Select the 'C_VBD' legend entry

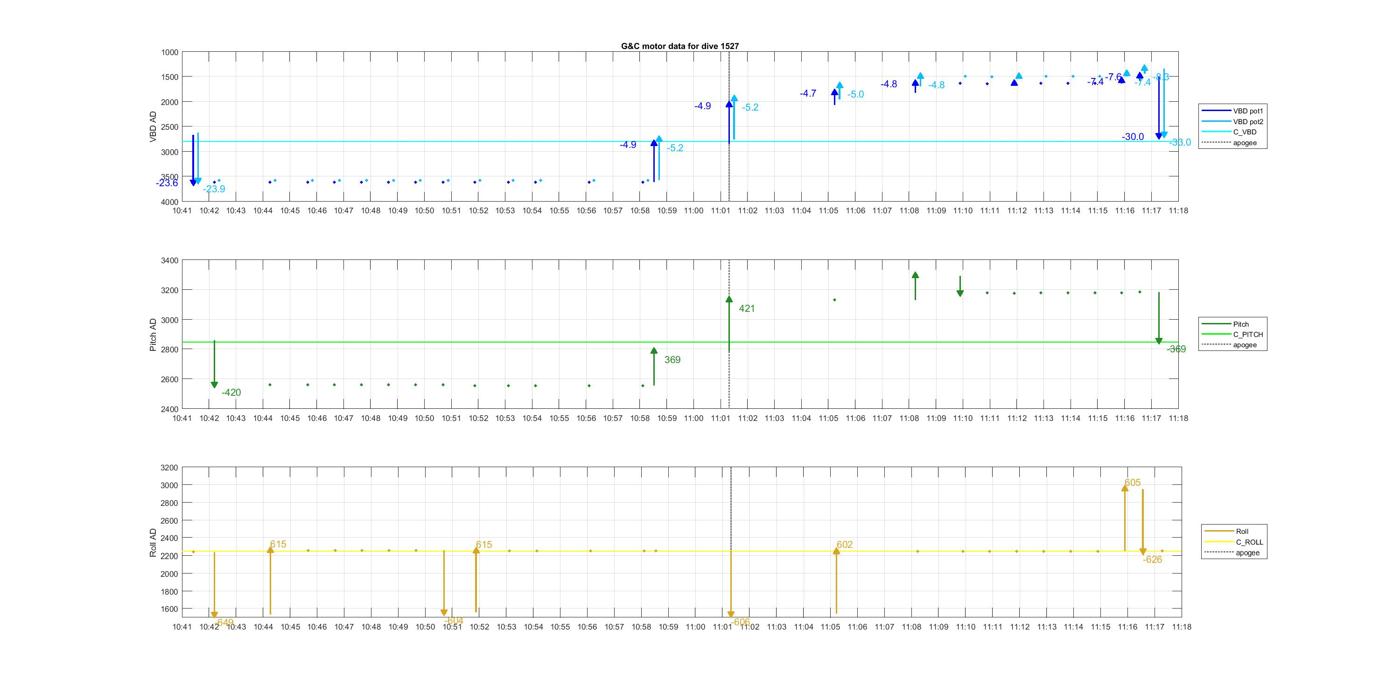point(1228,132)
